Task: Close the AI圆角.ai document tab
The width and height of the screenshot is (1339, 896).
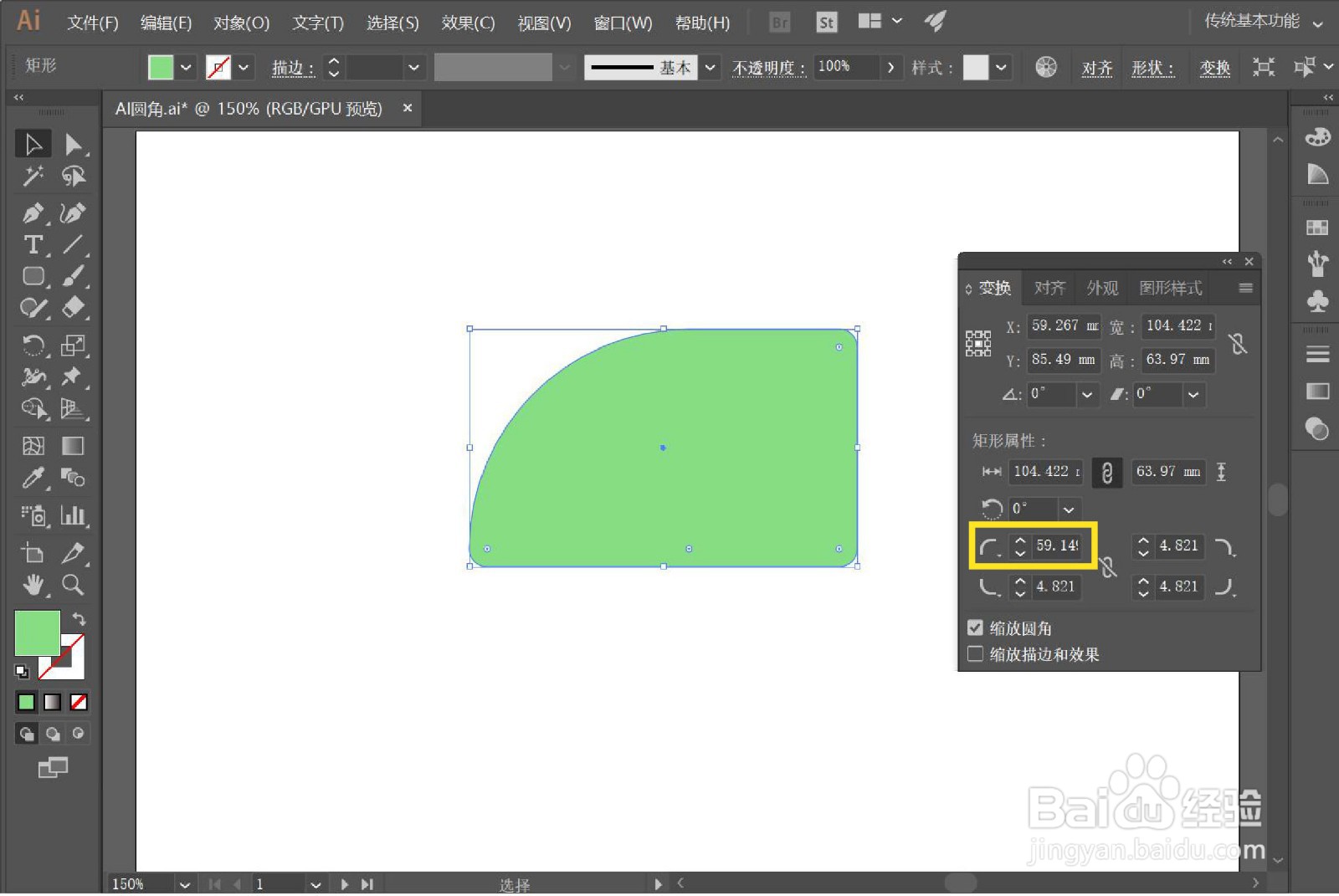Action: pyautogui.click(x=408, y=108)
